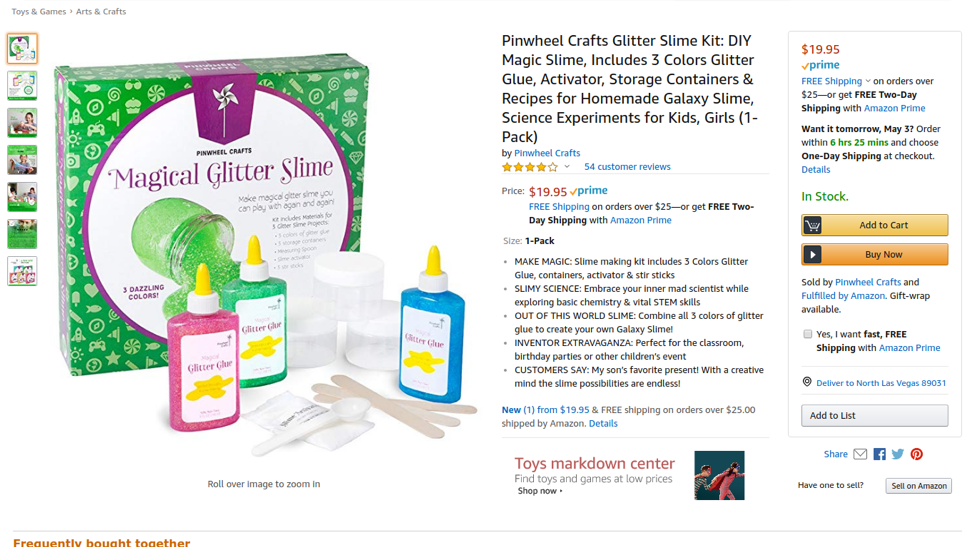Go to Arts & Crafts breadcrumb
The height and width of the screenshot is (547, 974).
(101, 11)
